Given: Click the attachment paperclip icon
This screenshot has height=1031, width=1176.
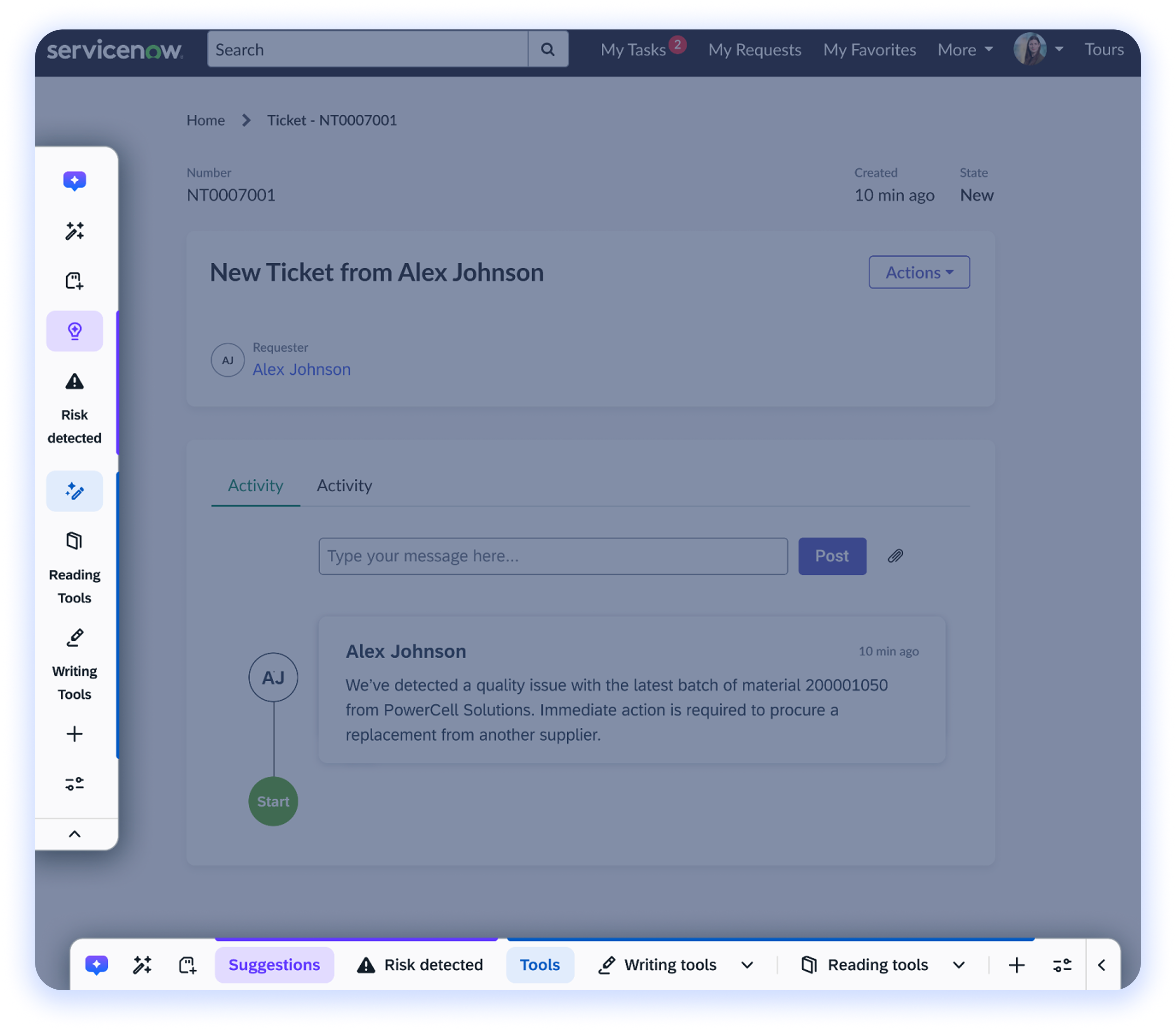Looking at the screenshot, I should click(895, 556).
